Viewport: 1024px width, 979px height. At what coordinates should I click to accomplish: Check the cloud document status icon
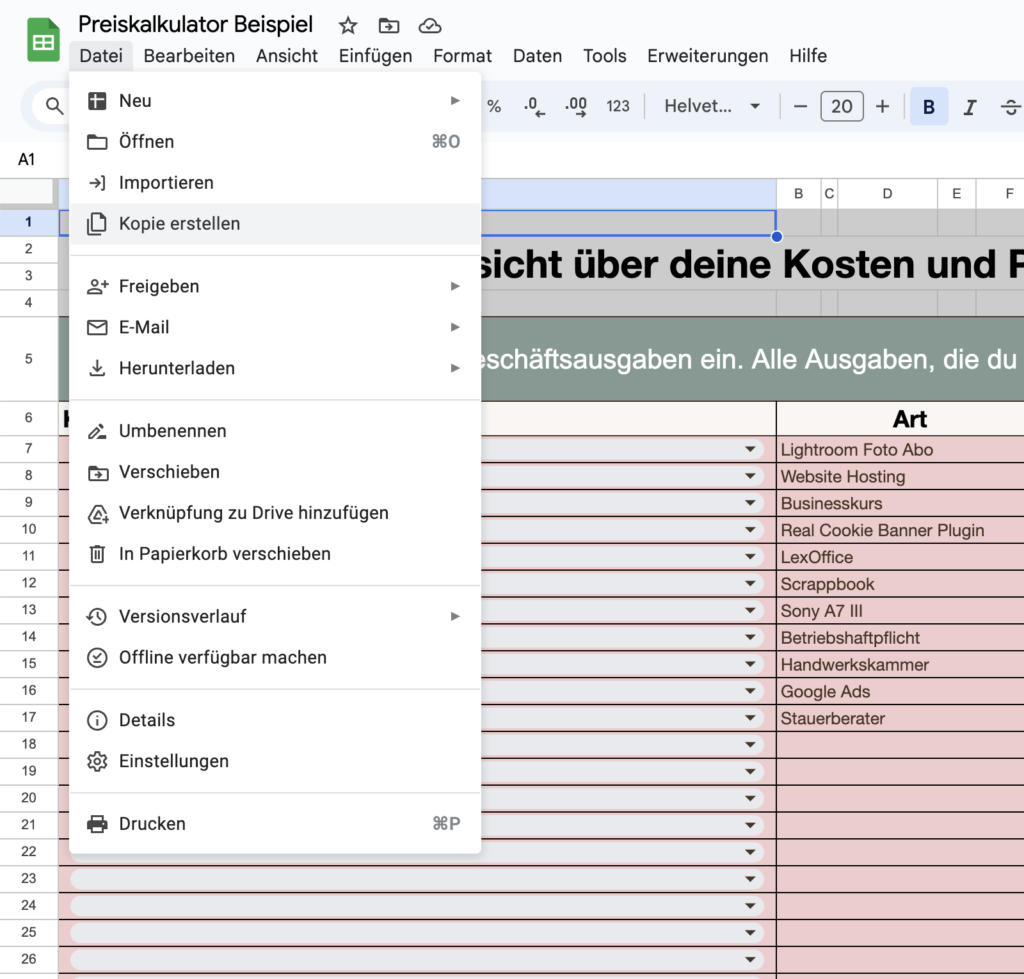(x=429, y=25)
